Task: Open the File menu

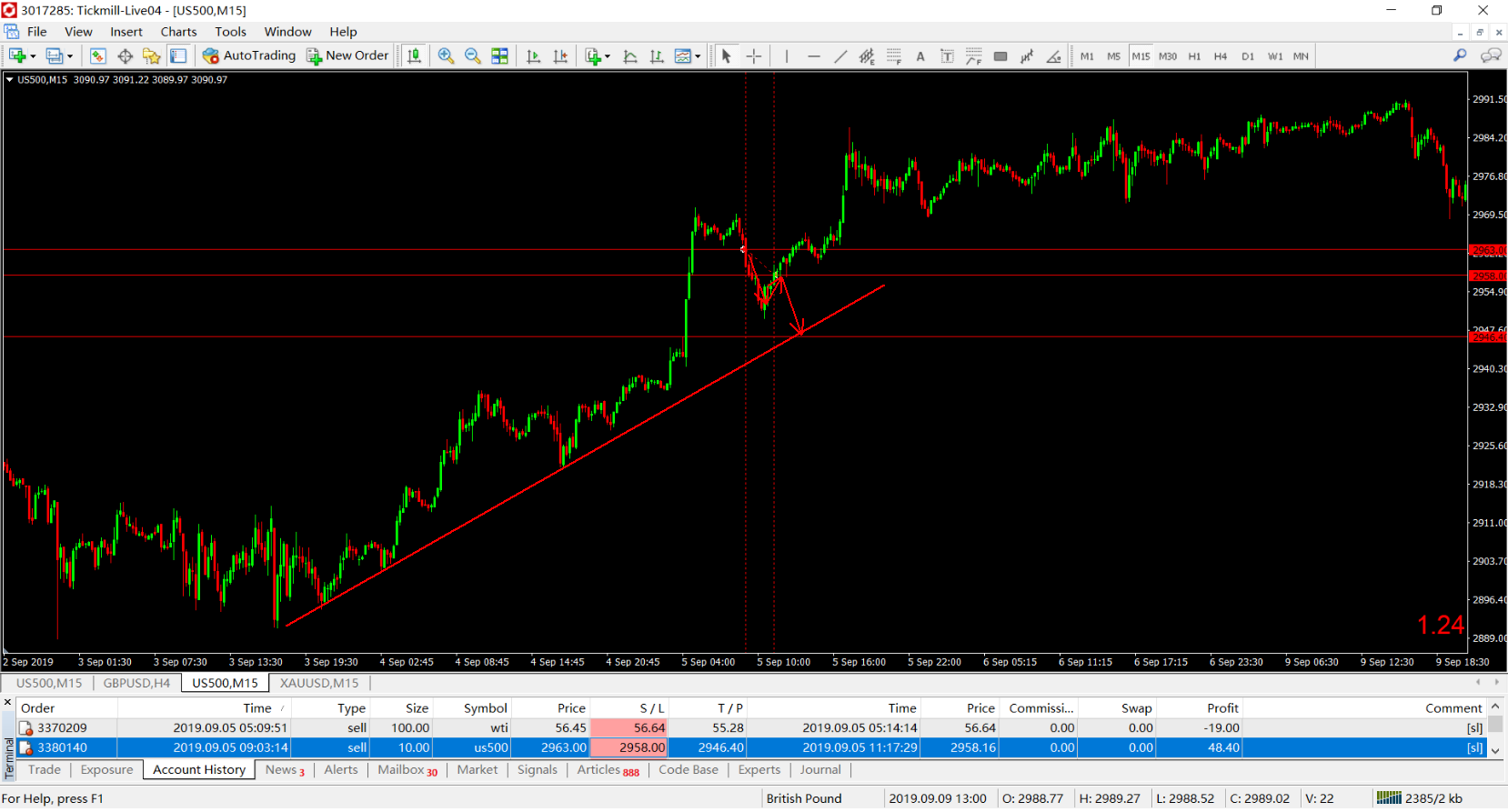Action: click(x=37, y=32)
